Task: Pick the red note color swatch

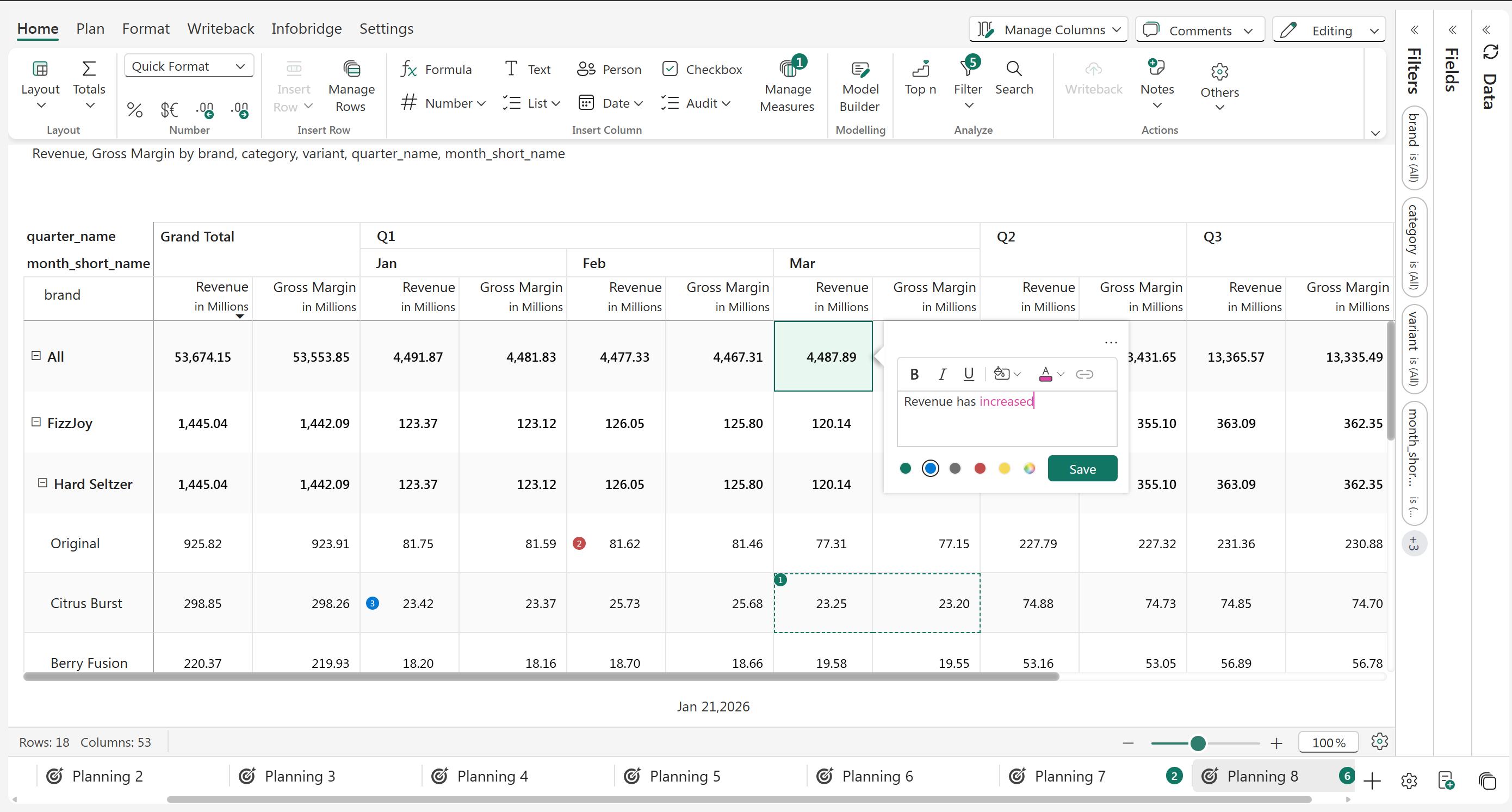Action: coord(980,468)
